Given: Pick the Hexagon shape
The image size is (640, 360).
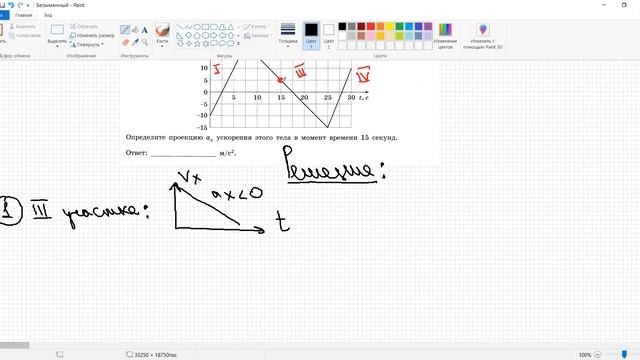Looking at the screenshot, I should pyautogui.click(x=205, y=36).
